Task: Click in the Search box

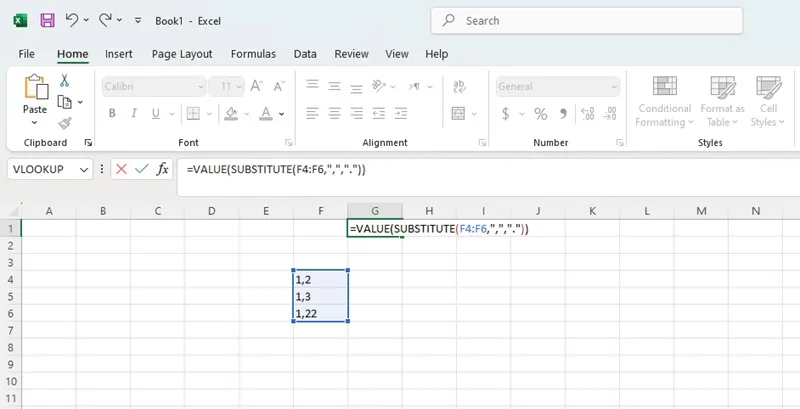Action: tap(587, 21)
